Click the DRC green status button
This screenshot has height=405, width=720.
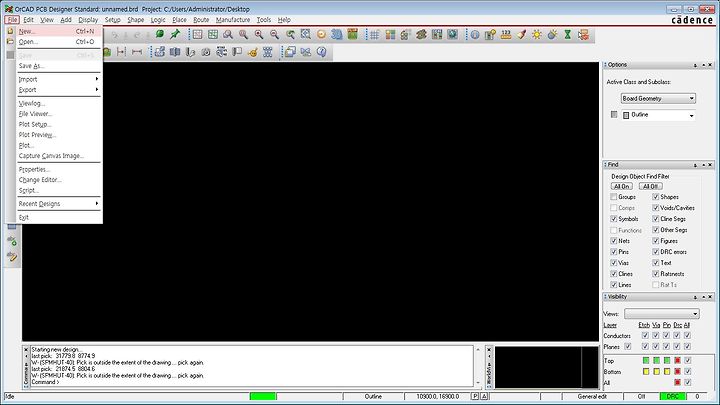click(x=673, y=396)
